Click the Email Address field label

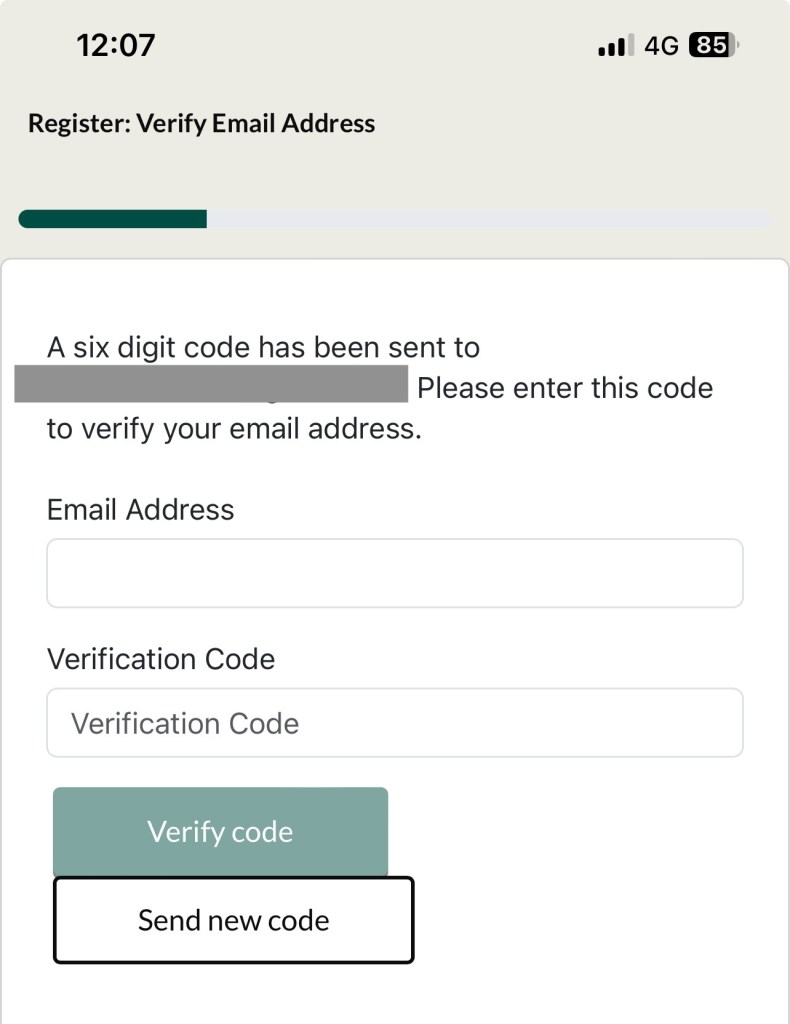[140, 509]
